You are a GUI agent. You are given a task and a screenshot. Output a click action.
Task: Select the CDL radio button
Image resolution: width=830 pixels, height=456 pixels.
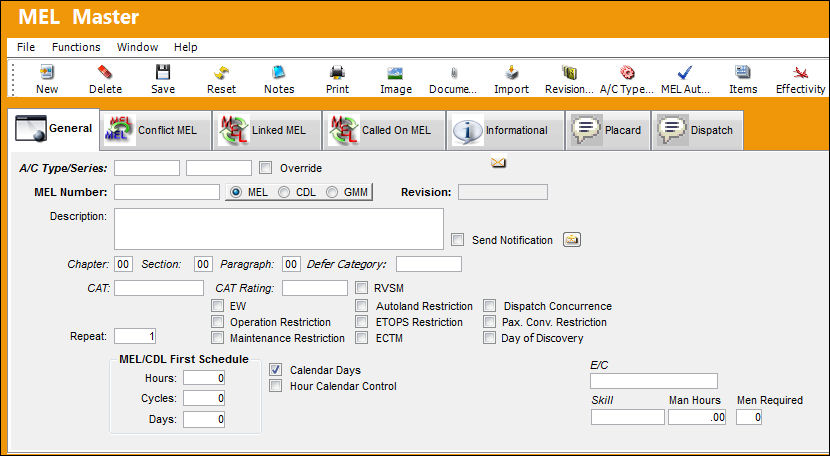point(284,192)
